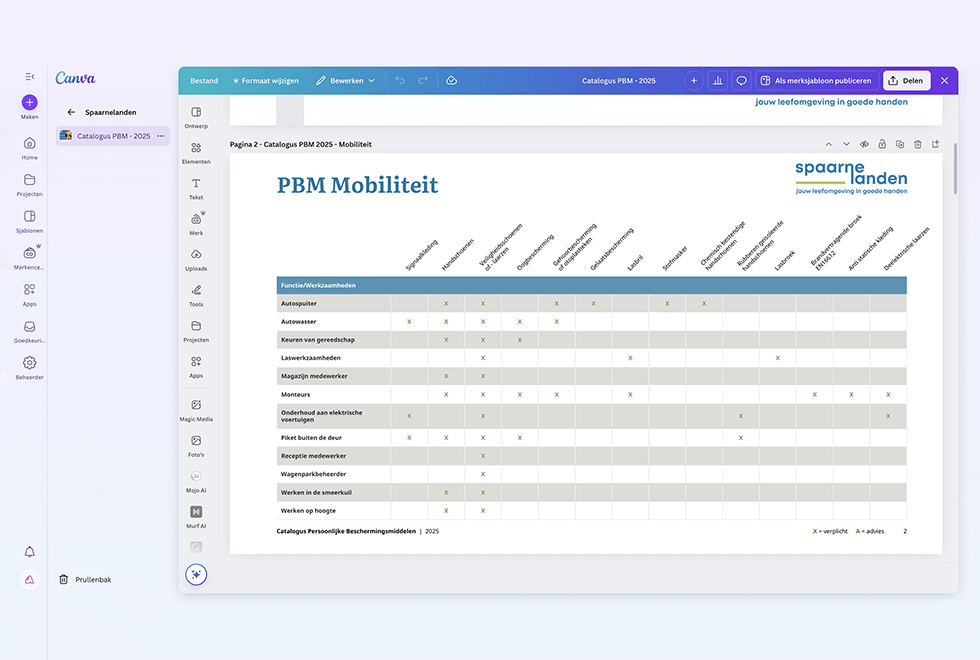Viewport: 980px width, 660px height.
Task: Open Formaat wijzigen menu
Action: point(266,81)
